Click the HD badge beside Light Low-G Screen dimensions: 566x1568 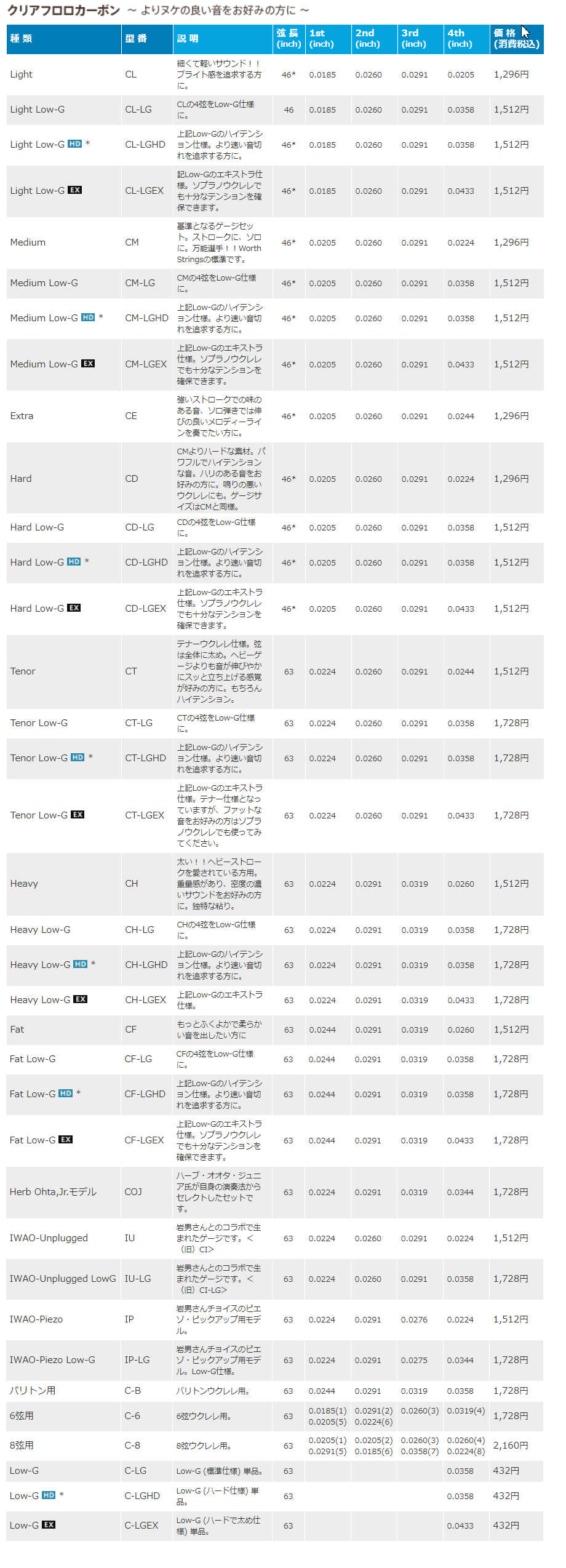point(74,144)
